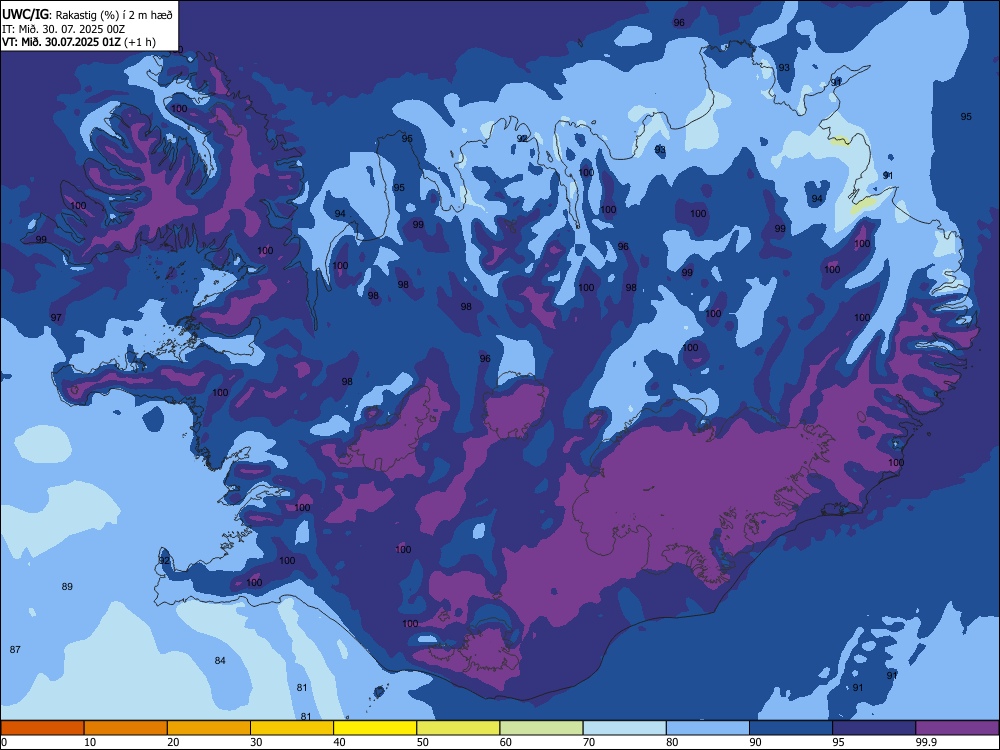
Task: Click the legend tick label '20'
Action: click(173, 742)
